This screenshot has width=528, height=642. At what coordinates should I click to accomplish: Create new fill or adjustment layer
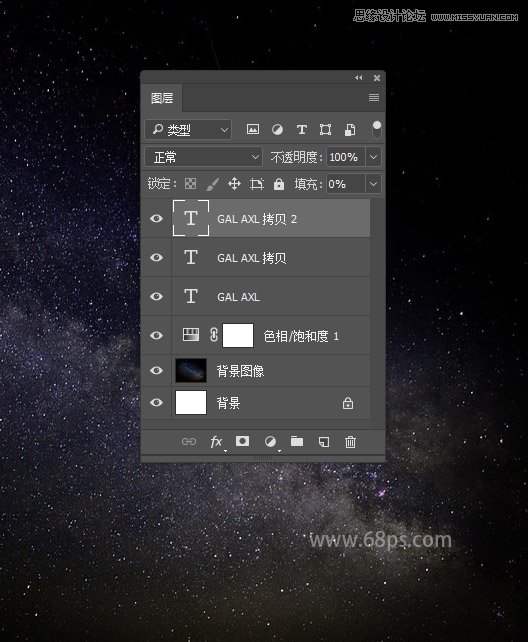coord(270,442)
